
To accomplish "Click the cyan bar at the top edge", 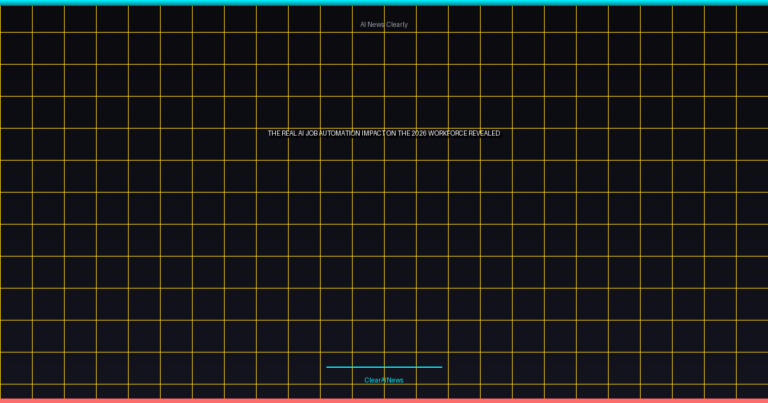I will [x=384, y=2].
